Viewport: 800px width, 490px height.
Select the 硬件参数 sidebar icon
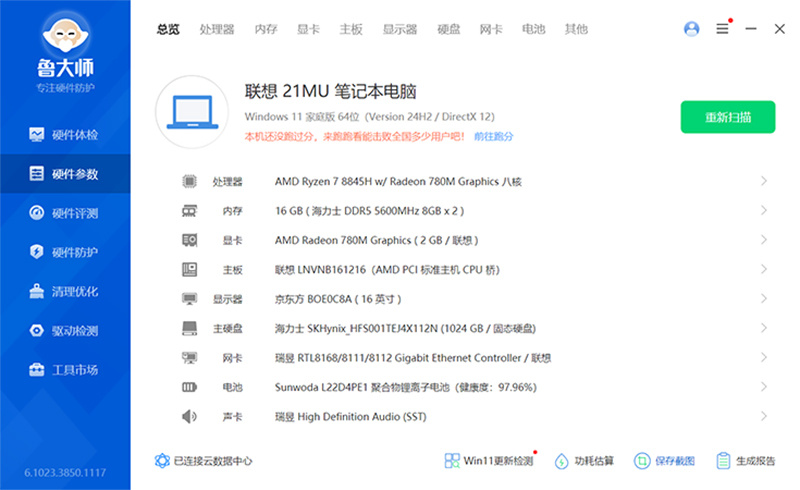coord(37,174)
